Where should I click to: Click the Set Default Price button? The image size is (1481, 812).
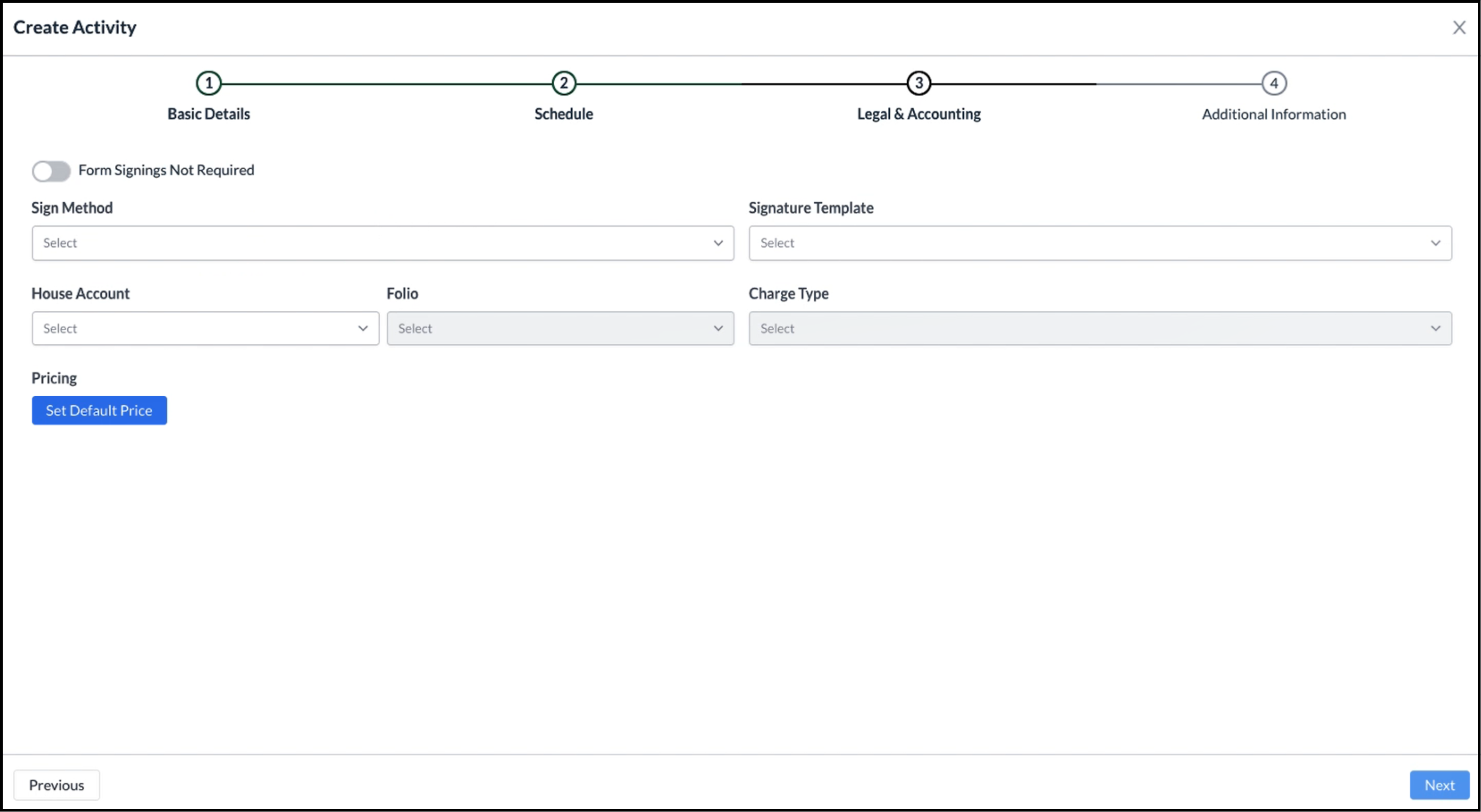coord(99,410)
